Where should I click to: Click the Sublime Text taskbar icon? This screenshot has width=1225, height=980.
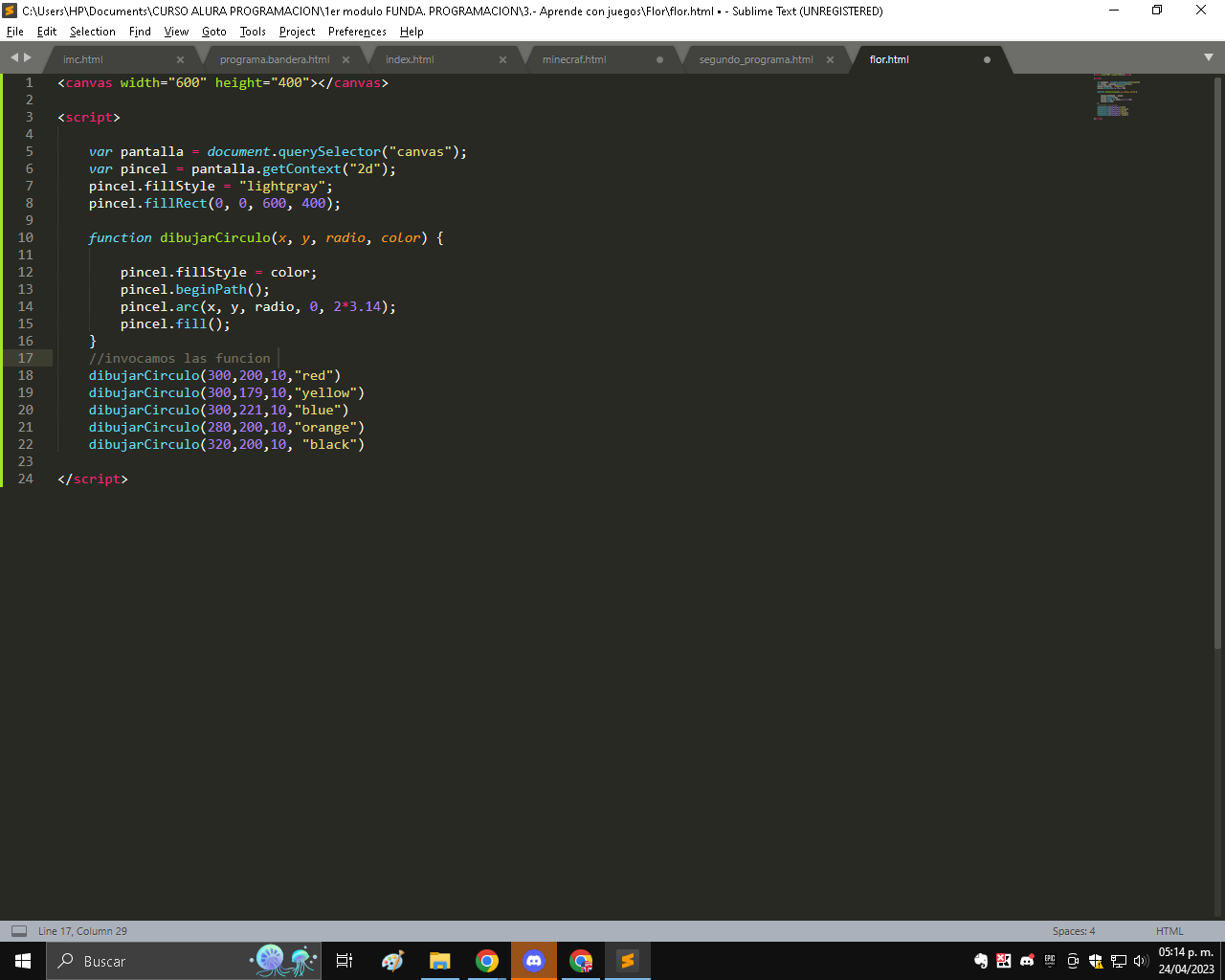tap(628, 961)
